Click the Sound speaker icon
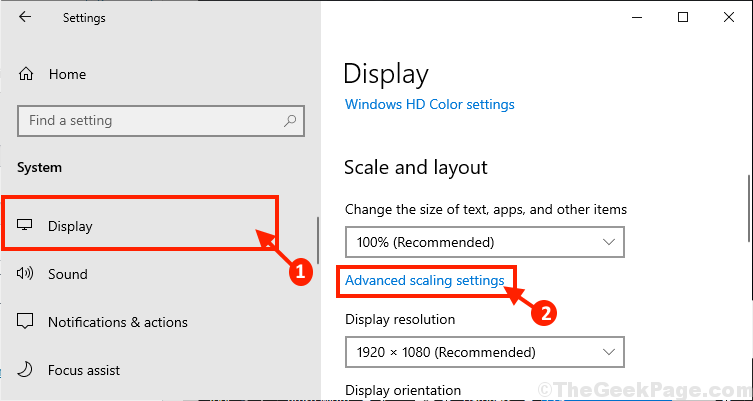The width and height of the screenshot is (753, 401). point(24,274)
